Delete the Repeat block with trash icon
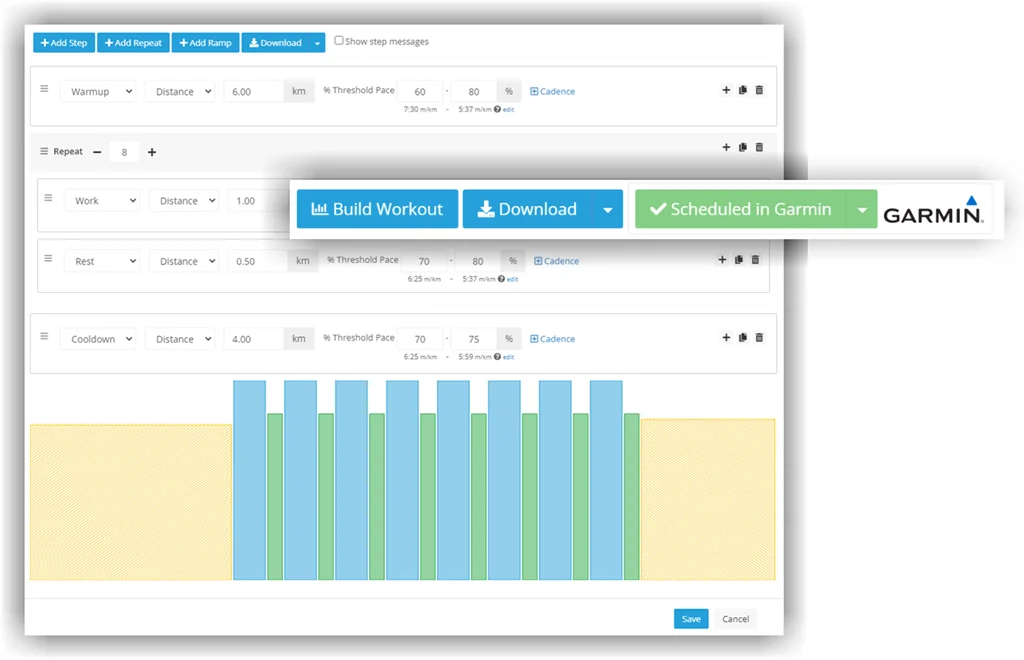 coord(759,147)
